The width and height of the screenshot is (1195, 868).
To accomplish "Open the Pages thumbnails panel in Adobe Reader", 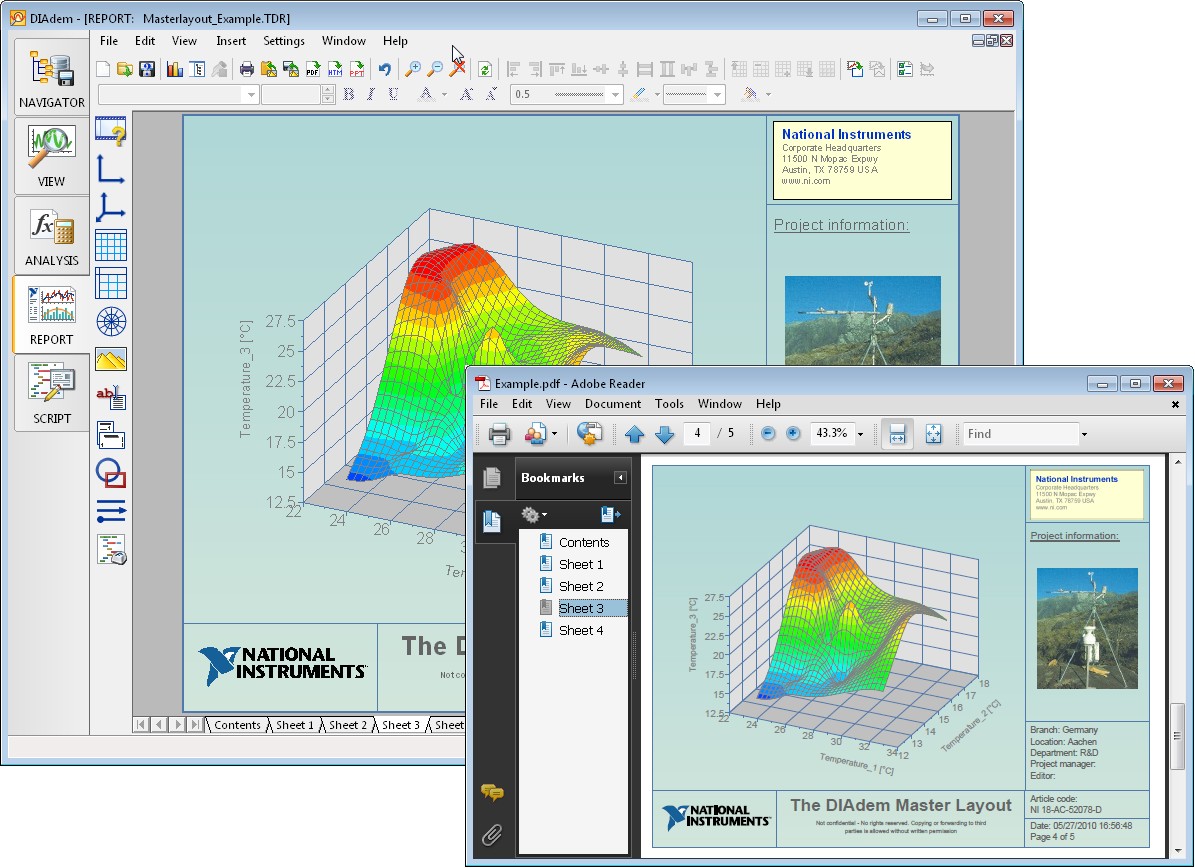I will (492, 478).
